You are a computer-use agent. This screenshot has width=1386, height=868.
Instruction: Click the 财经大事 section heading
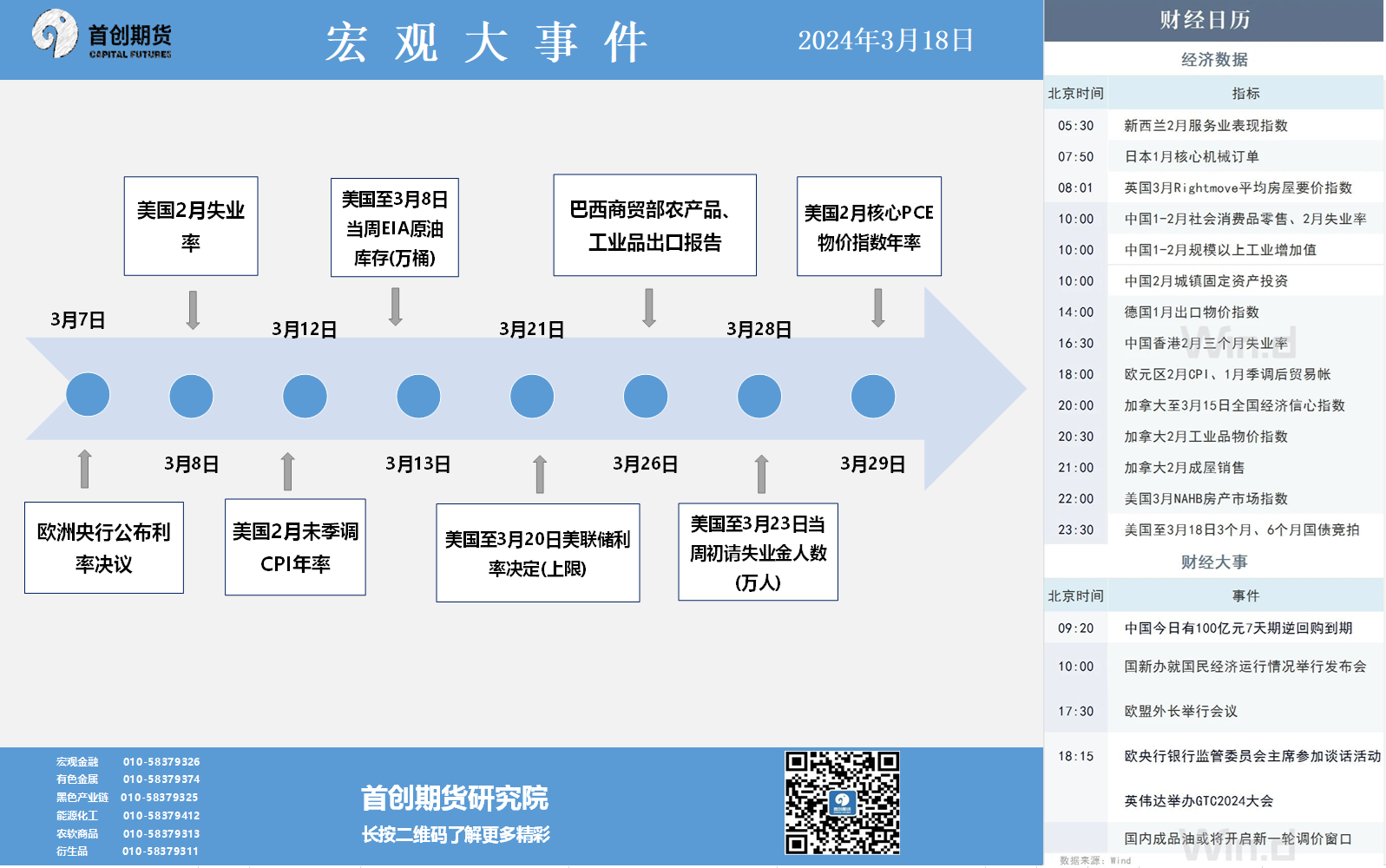click(1214, 562)
